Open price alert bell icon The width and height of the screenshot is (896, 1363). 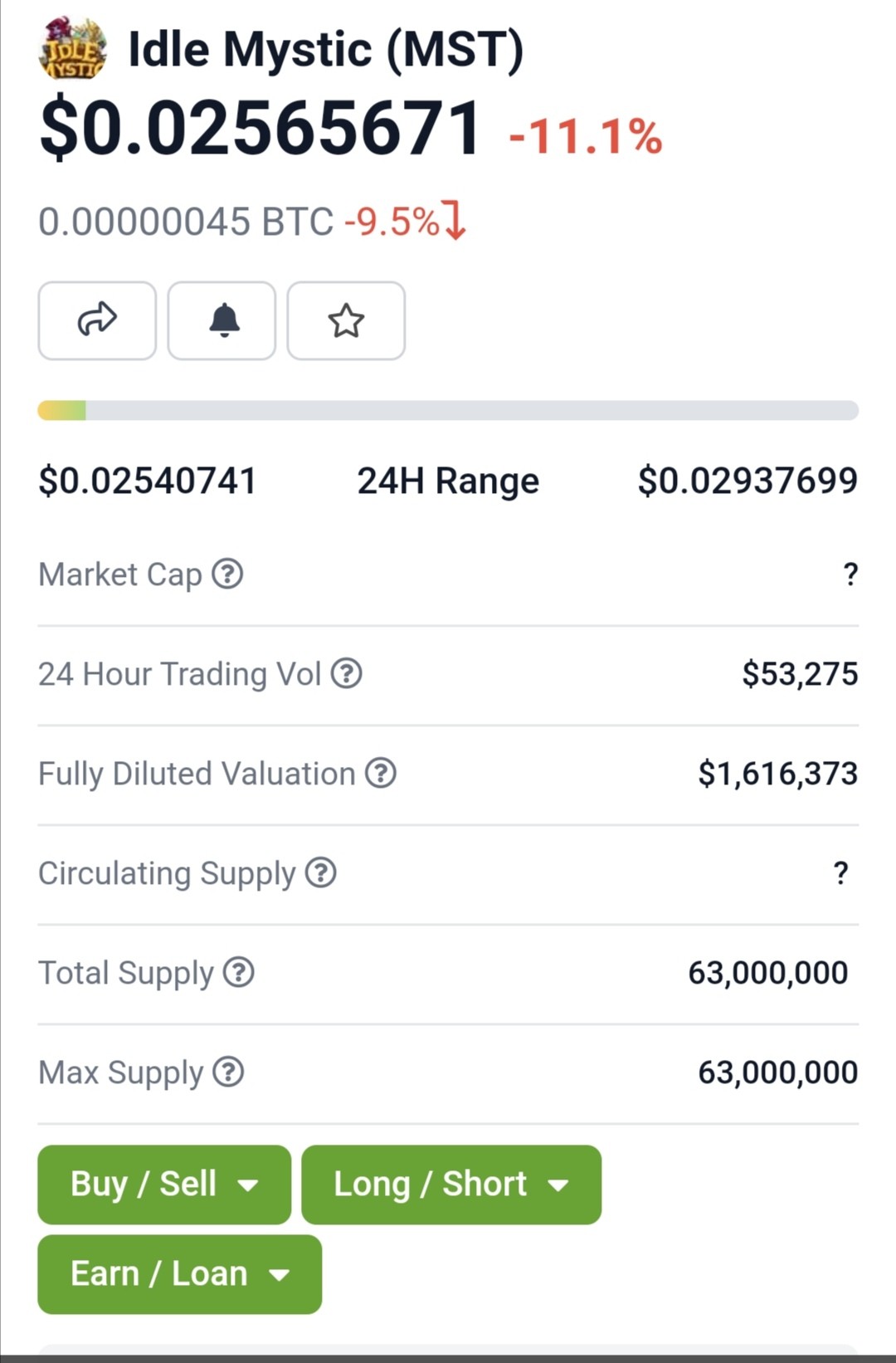pyautogui.click(x=222, y=320)
